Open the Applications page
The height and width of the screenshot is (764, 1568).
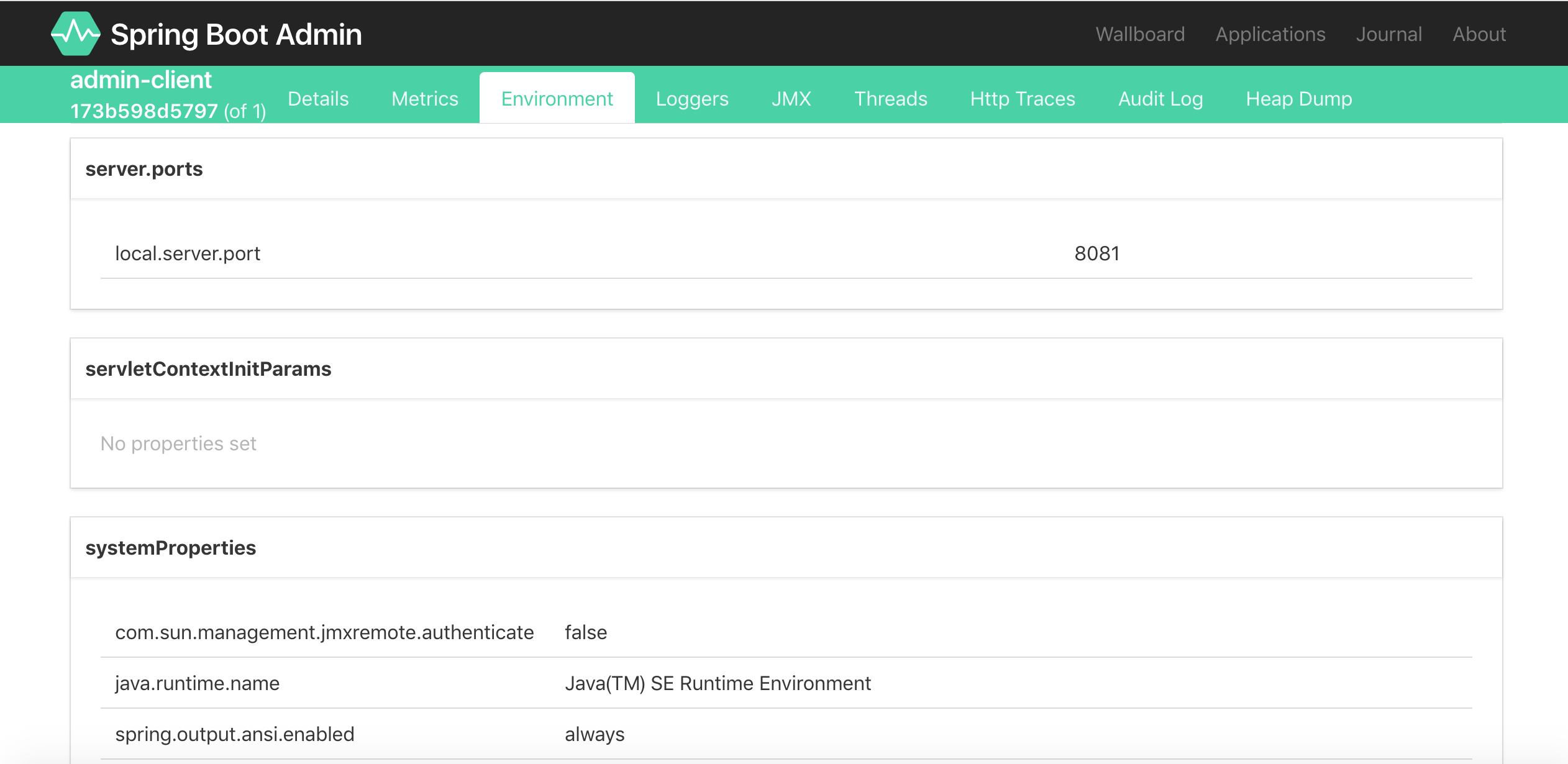1270,34
